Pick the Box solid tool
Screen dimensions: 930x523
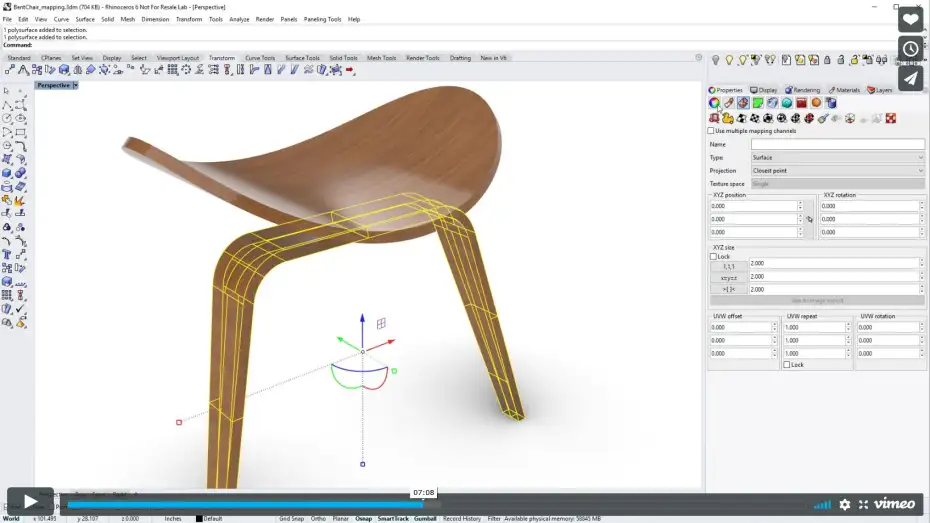[7, 173]
